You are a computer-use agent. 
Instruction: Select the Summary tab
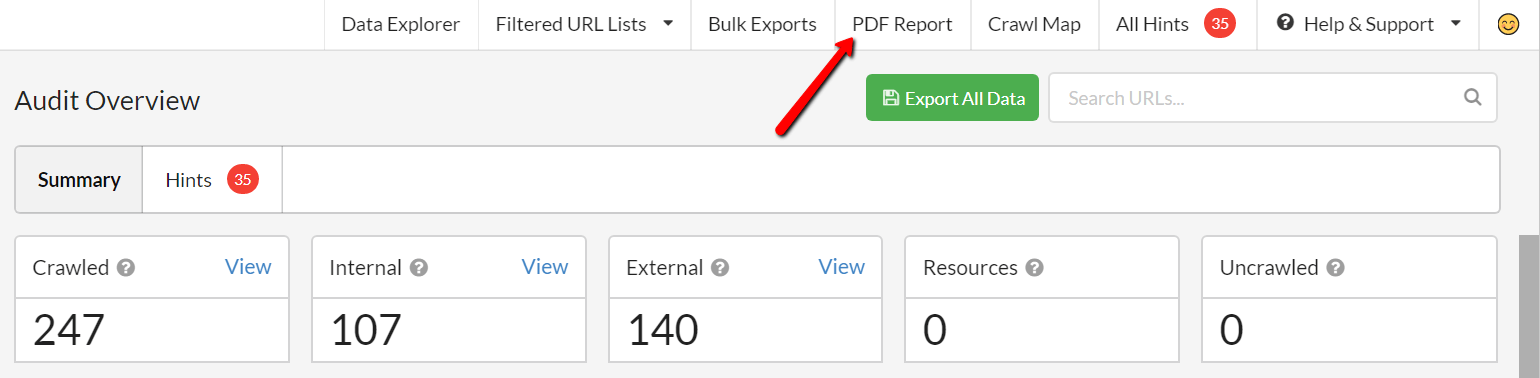coord(79,180)
